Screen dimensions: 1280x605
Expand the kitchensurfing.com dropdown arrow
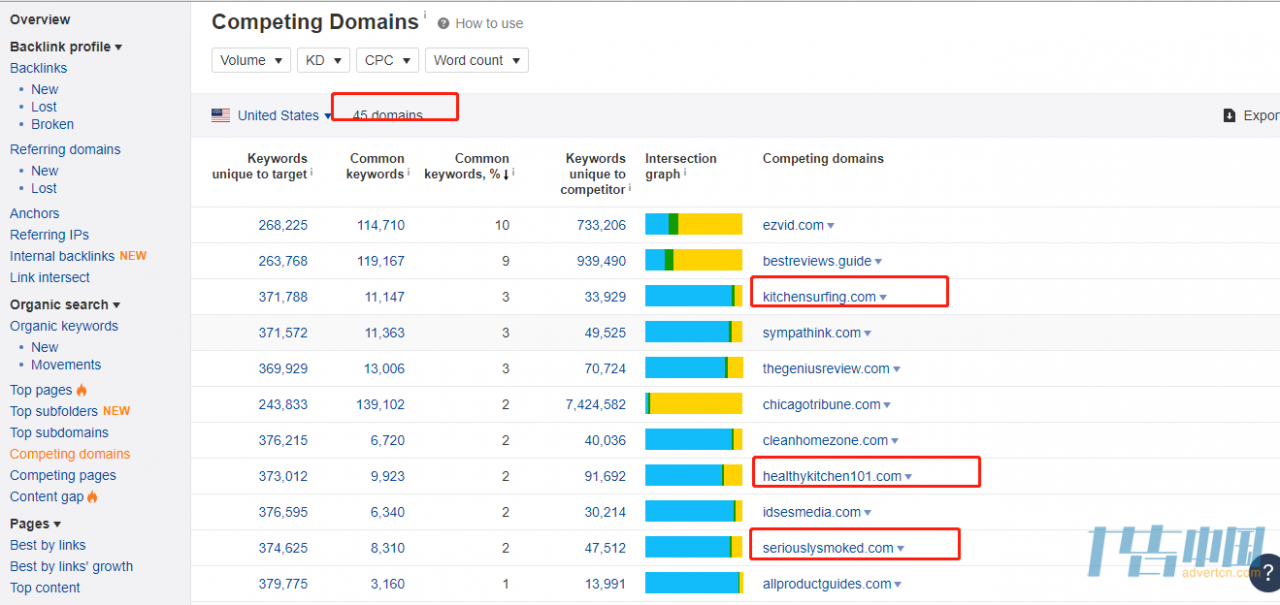point(883,298)
